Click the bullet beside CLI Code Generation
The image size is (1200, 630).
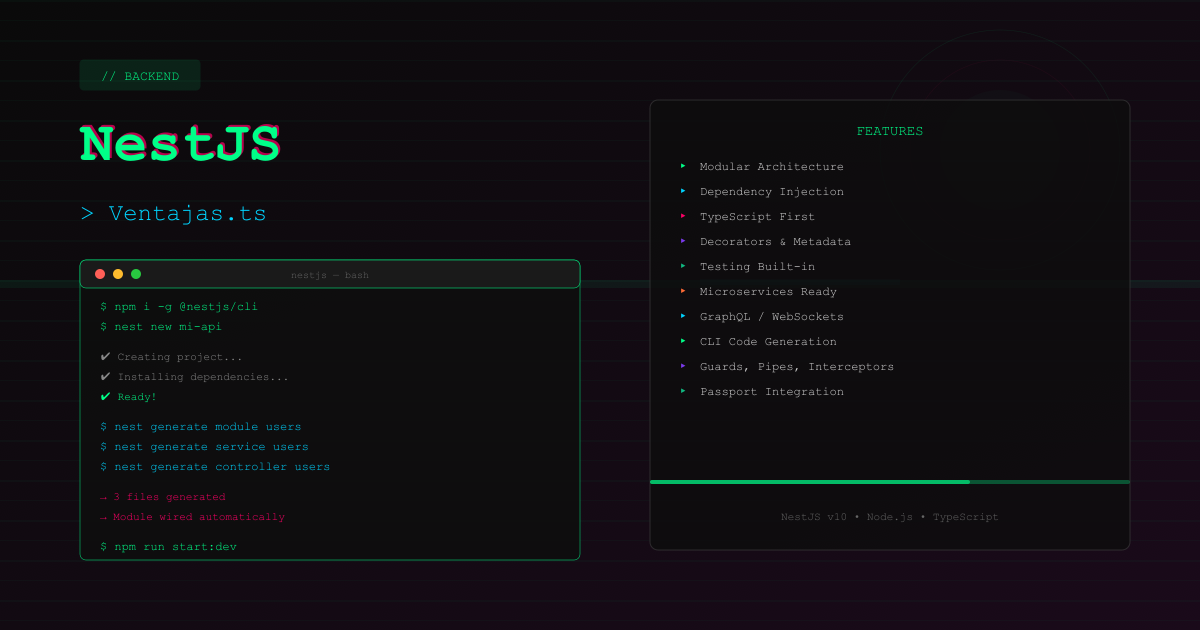click(683, 341)
